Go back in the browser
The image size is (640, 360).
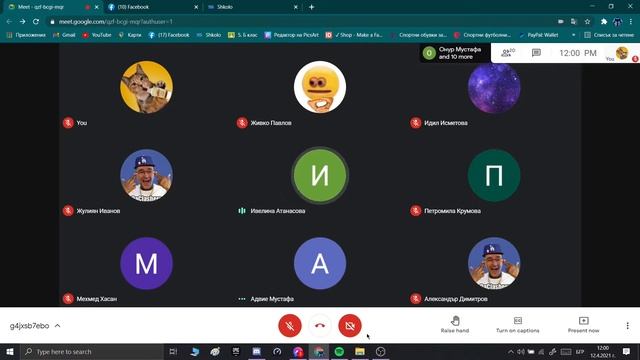coord(9,22)
